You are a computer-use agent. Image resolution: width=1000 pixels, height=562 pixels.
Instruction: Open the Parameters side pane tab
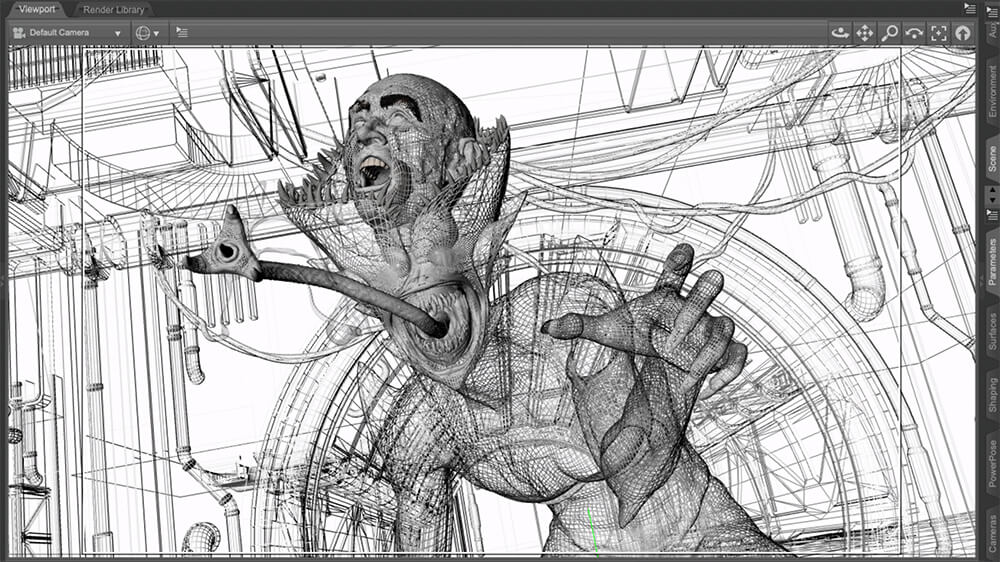point(992,262)
